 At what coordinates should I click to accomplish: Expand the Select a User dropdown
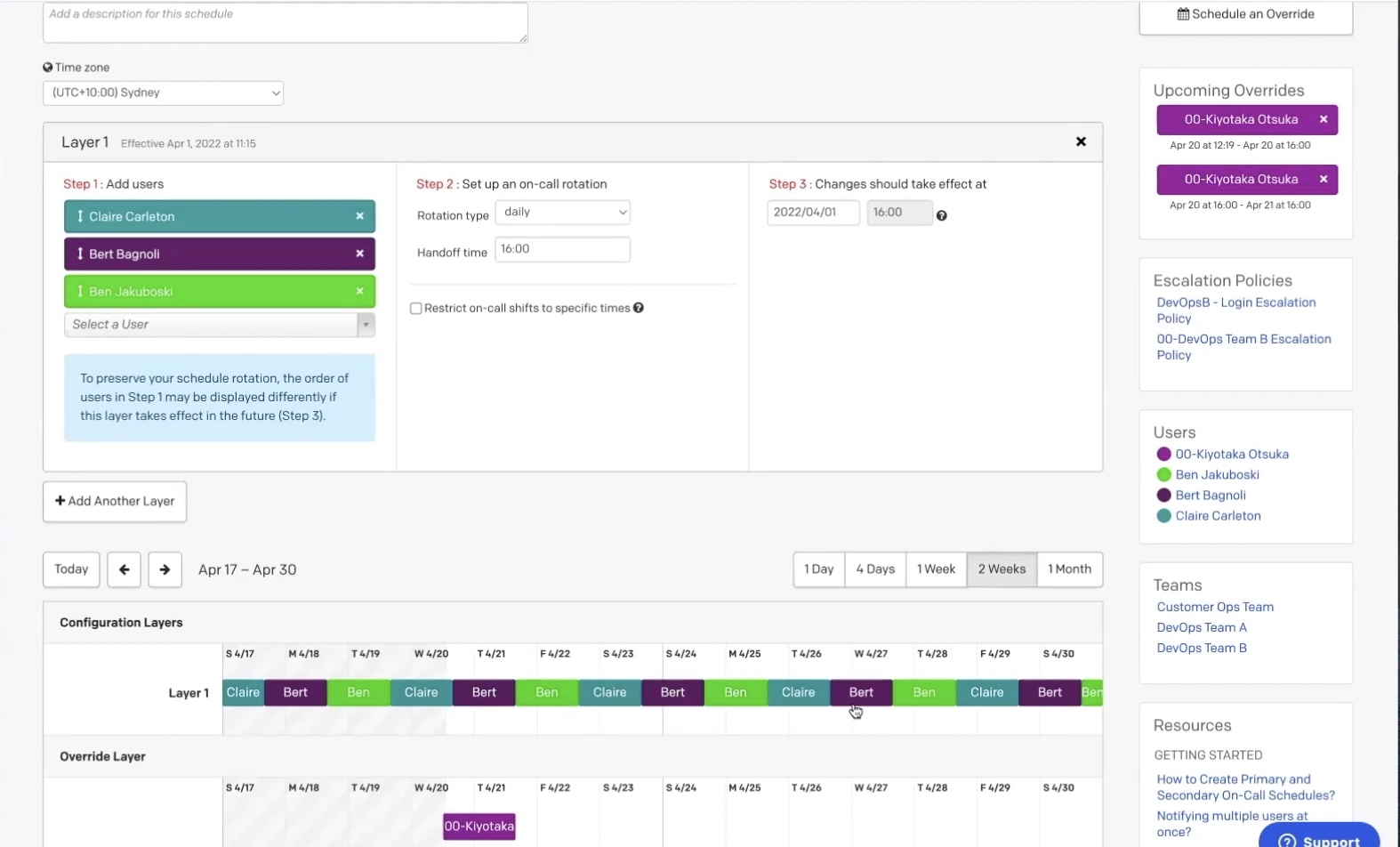coord(365,325)
